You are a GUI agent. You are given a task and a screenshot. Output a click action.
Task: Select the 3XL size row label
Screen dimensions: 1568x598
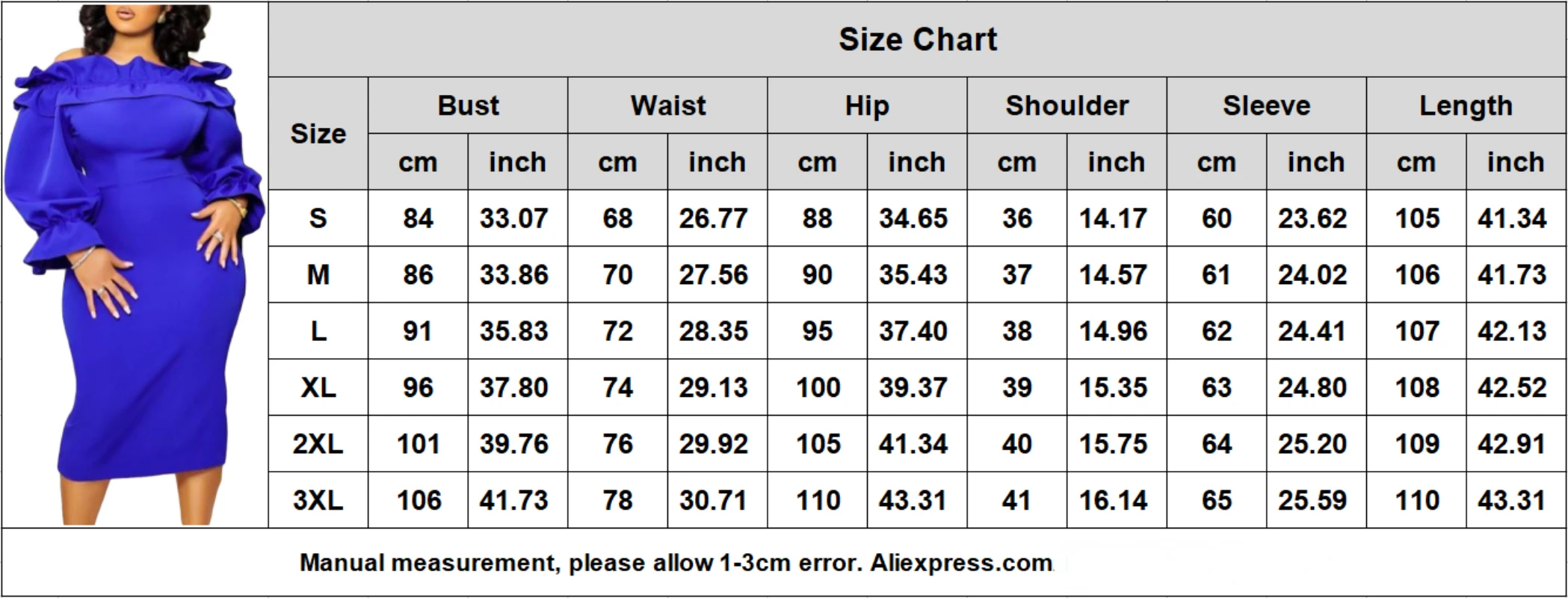pyautogui.click(x=318, y=500)
